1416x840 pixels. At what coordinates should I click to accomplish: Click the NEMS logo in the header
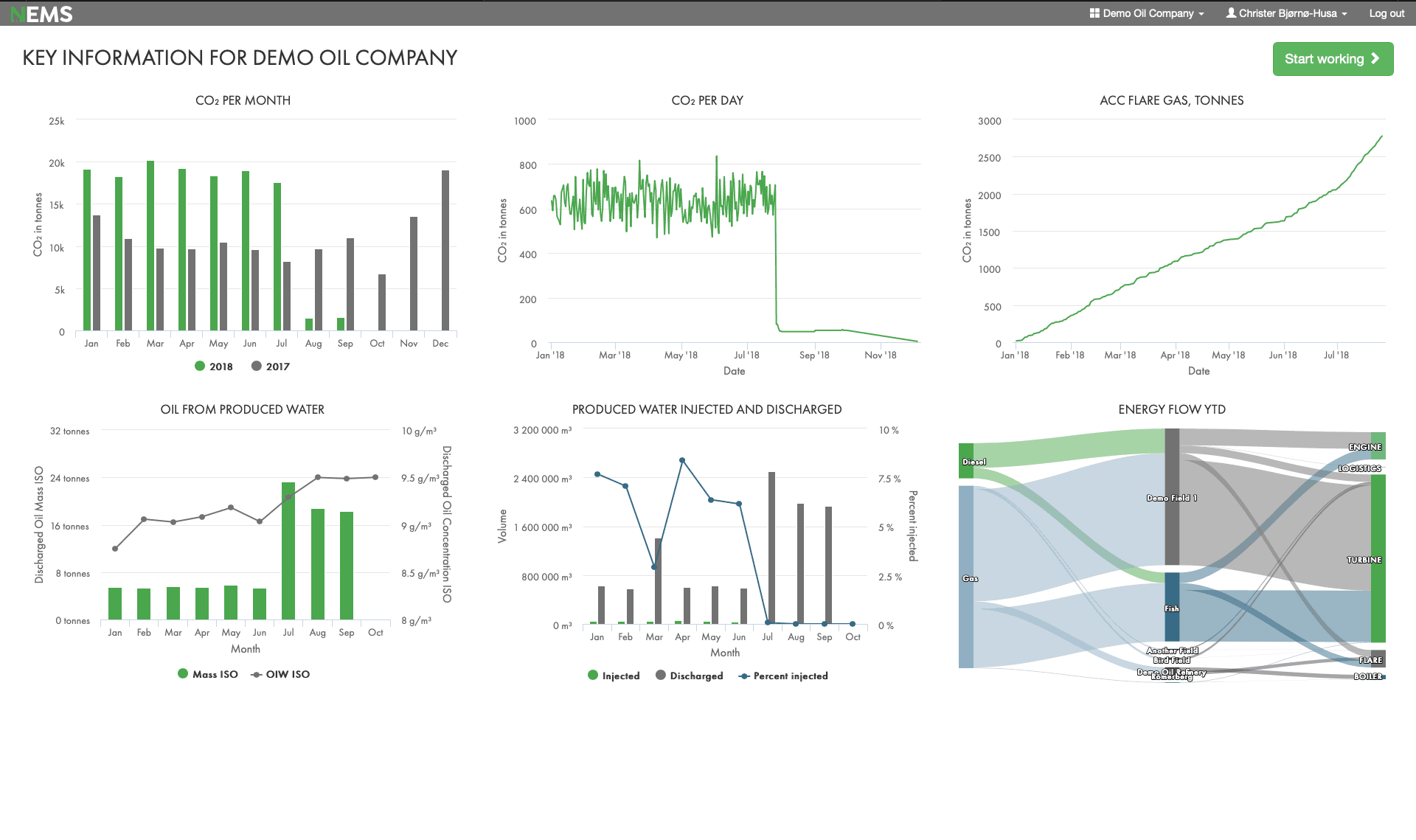click(44, 13)
